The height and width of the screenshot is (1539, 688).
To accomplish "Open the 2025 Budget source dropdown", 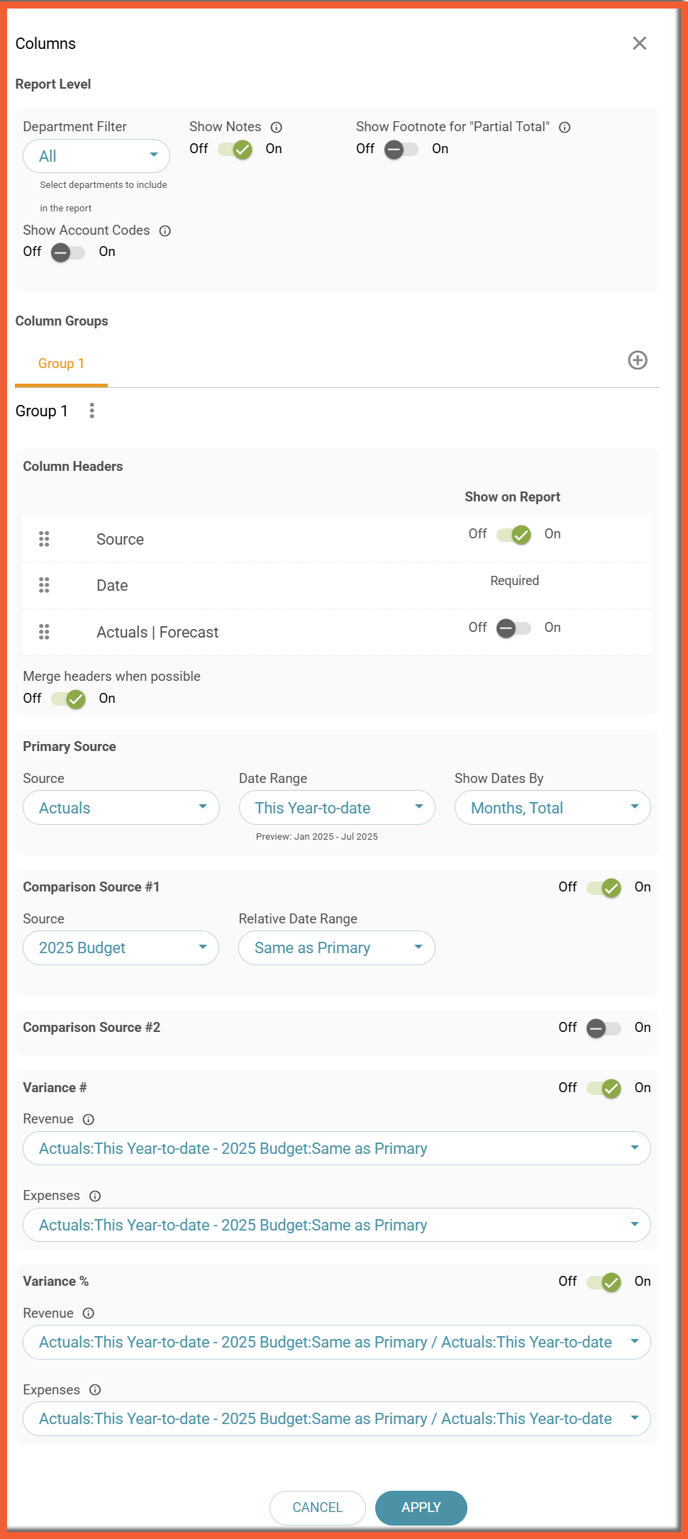I will pyautogui.click(x=121, y=948).
